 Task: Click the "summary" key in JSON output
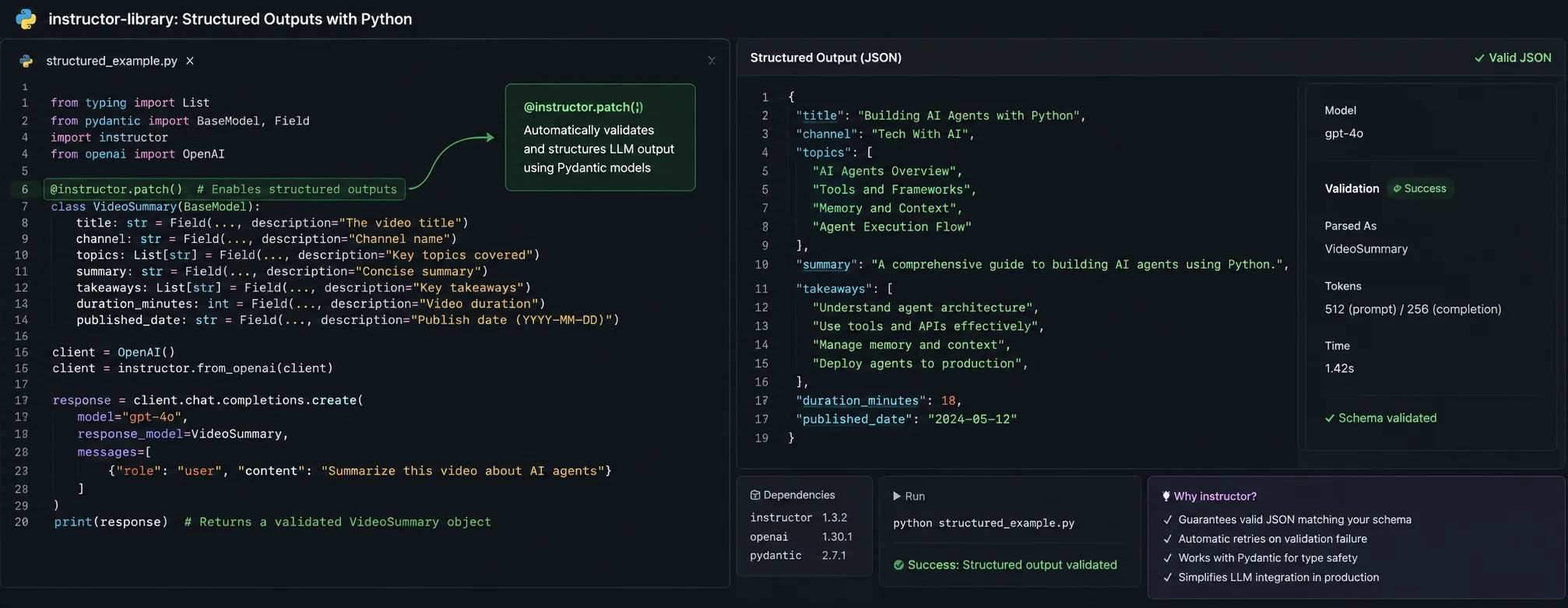(827, 265)
